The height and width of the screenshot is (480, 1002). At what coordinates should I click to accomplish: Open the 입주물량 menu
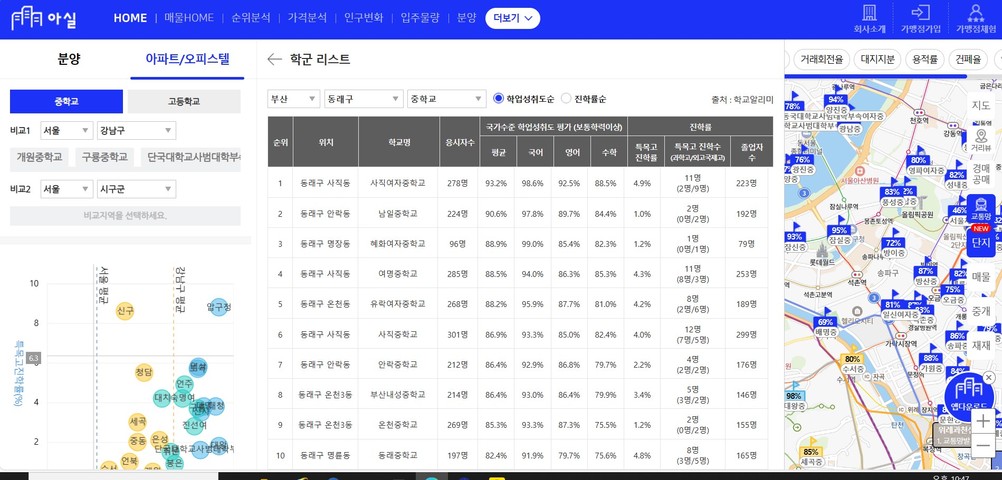(420, 19)
